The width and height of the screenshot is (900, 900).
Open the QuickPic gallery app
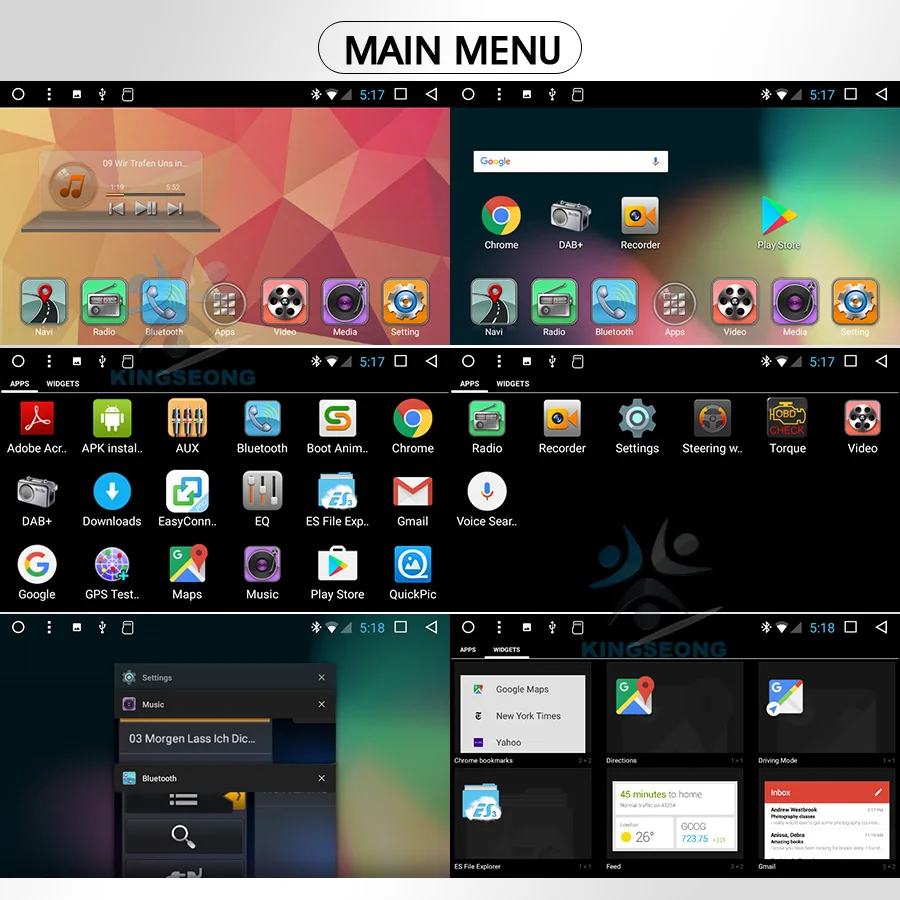[x=413, y=565]
